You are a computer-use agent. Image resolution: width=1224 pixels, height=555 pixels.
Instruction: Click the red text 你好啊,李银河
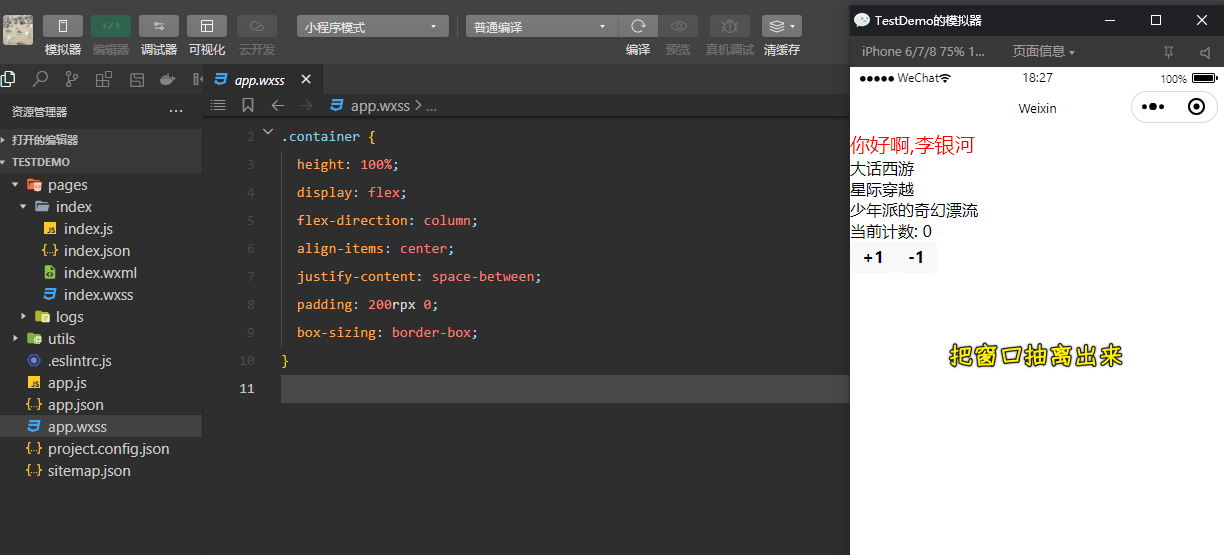click(x=912, y=146)
